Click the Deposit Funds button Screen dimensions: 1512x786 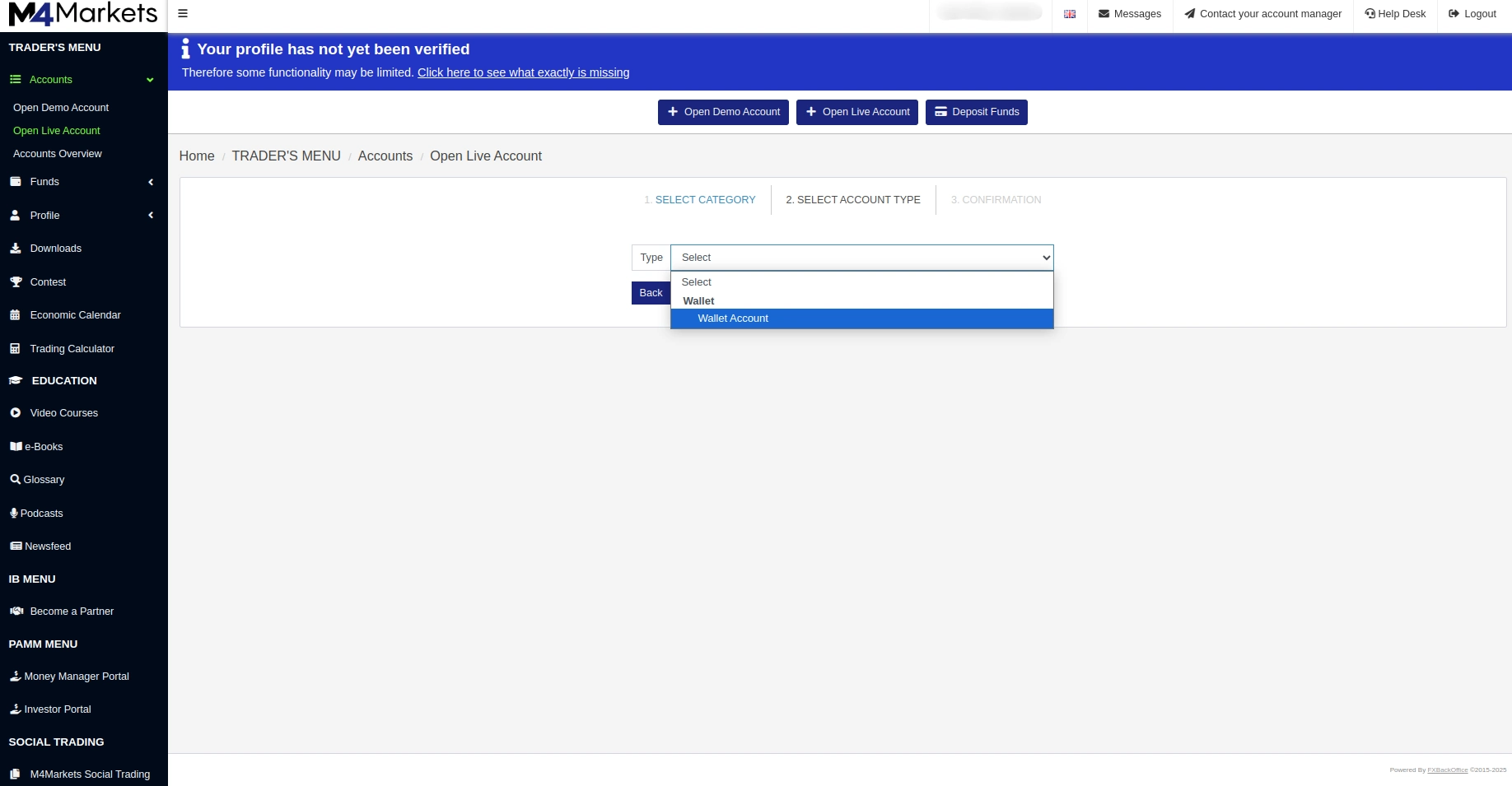(976, 112)
